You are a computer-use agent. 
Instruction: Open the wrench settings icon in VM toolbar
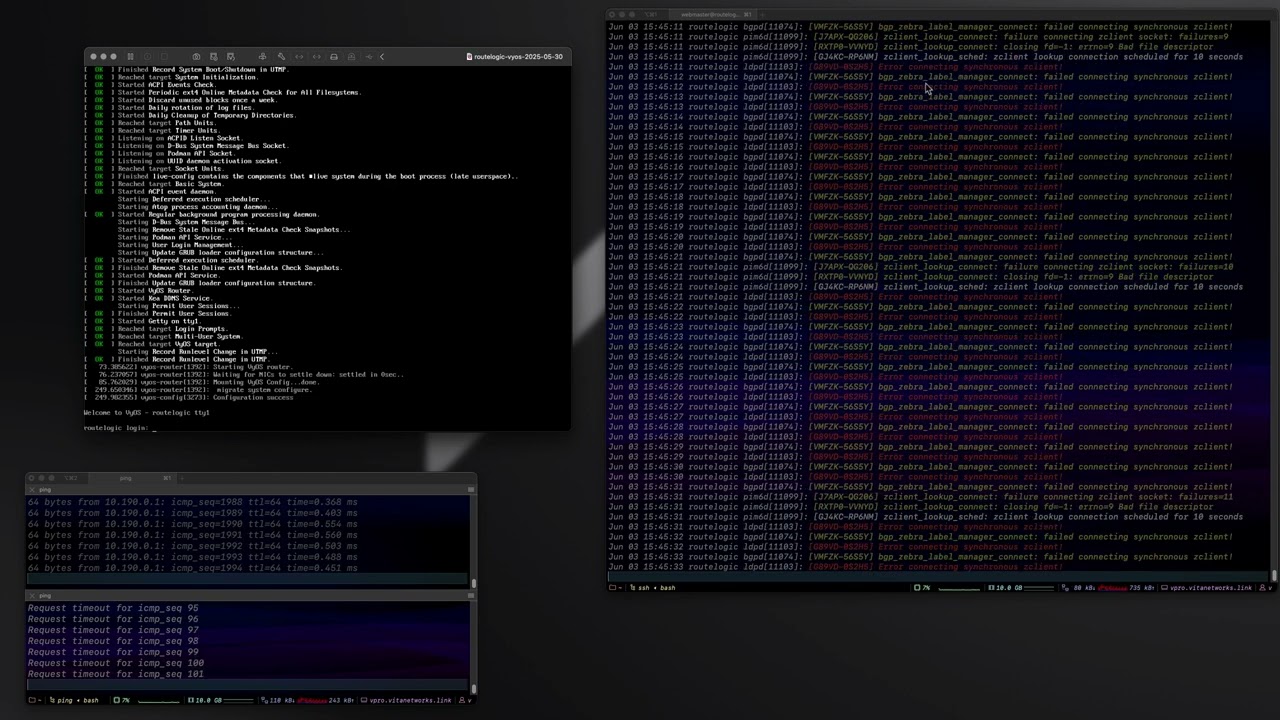[281, 57]
